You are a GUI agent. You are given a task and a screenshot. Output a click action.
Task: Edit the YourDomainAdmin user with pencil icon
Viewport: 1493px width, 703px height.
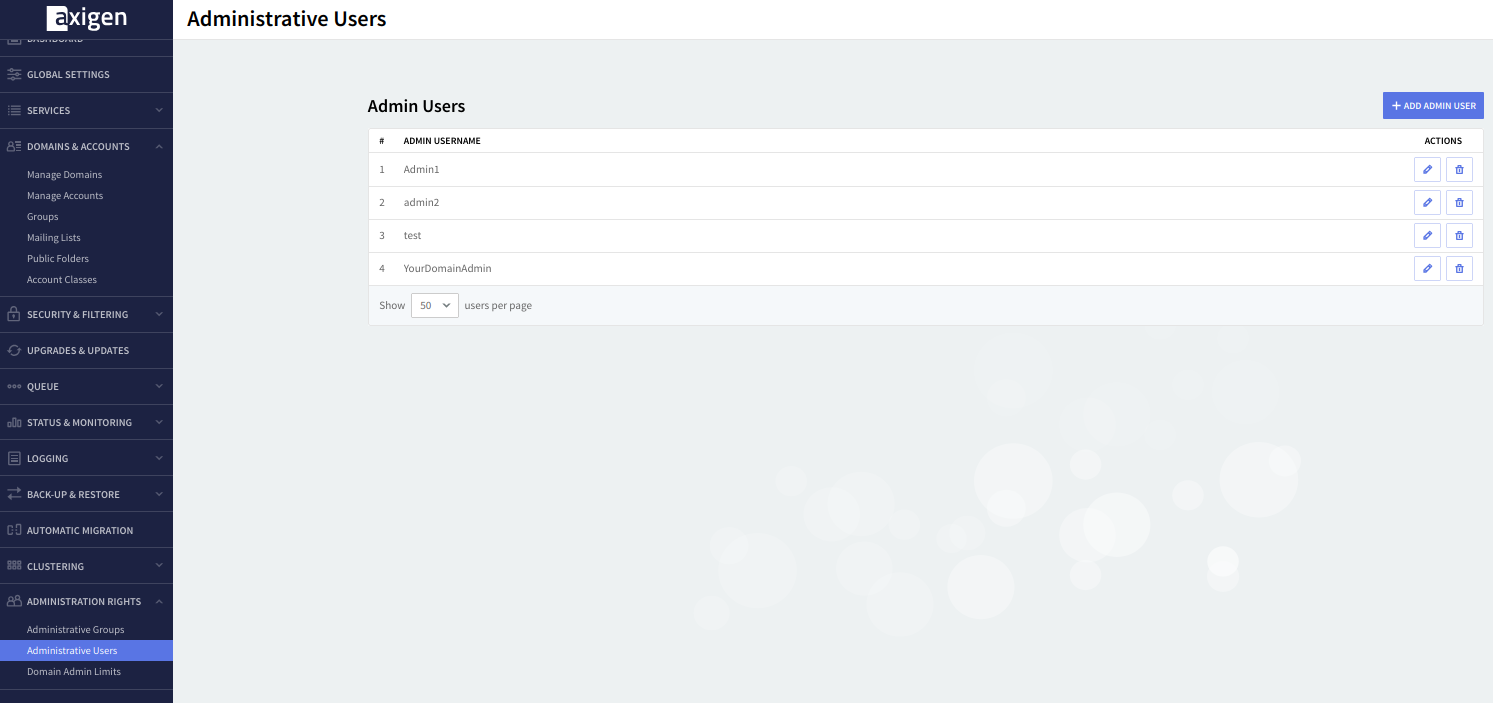[1427, 269]
